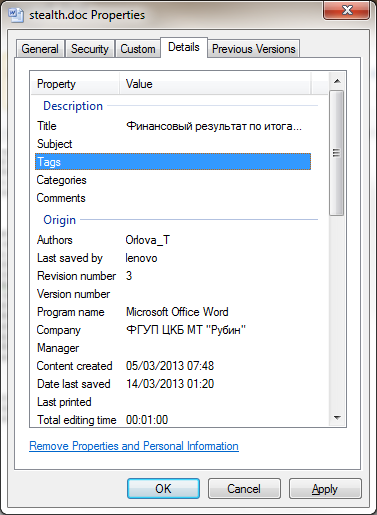Select the Comments property row

pos(173,198)
